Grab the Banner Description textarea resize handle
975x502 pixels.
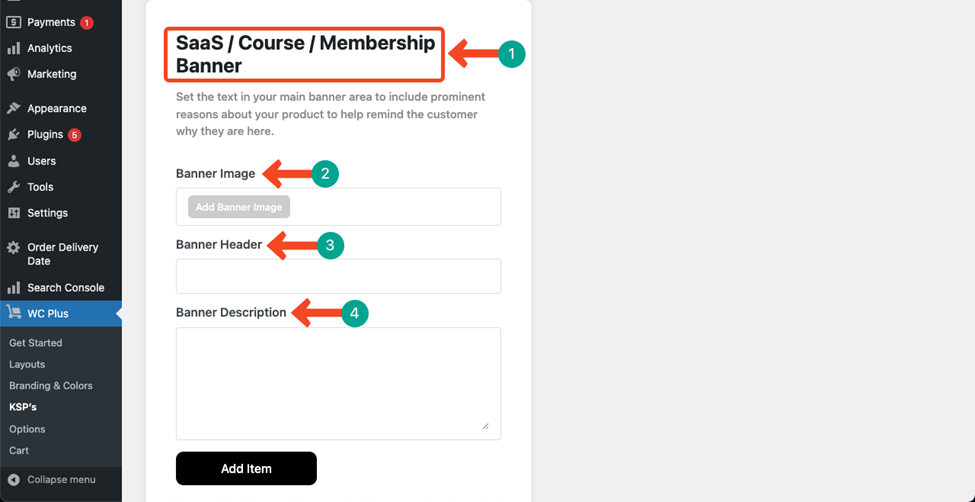pos(485,426)
